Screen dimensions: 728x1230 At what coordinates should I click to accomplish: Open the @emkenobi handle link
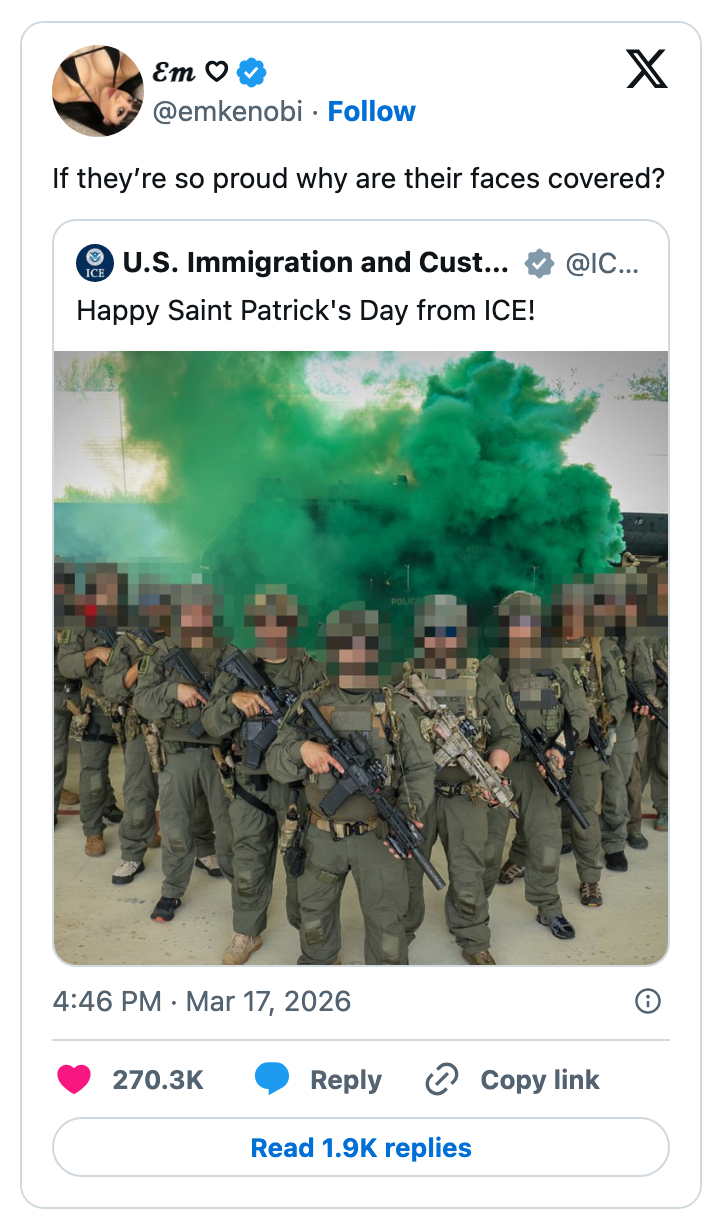(227, 111)
